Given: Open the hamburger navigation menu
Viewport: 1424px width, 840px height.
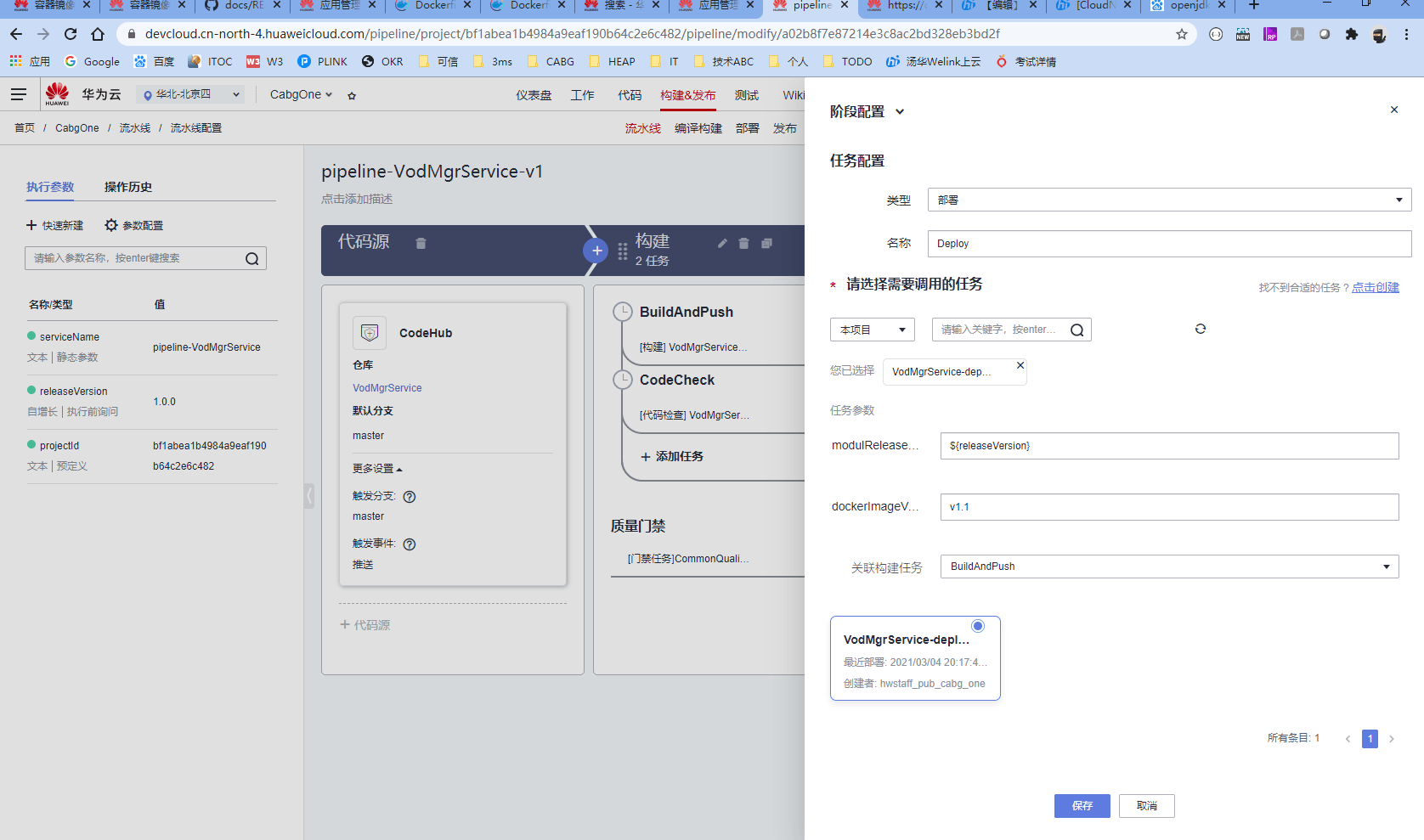Looking at the screenshot, I should [19, 94].
